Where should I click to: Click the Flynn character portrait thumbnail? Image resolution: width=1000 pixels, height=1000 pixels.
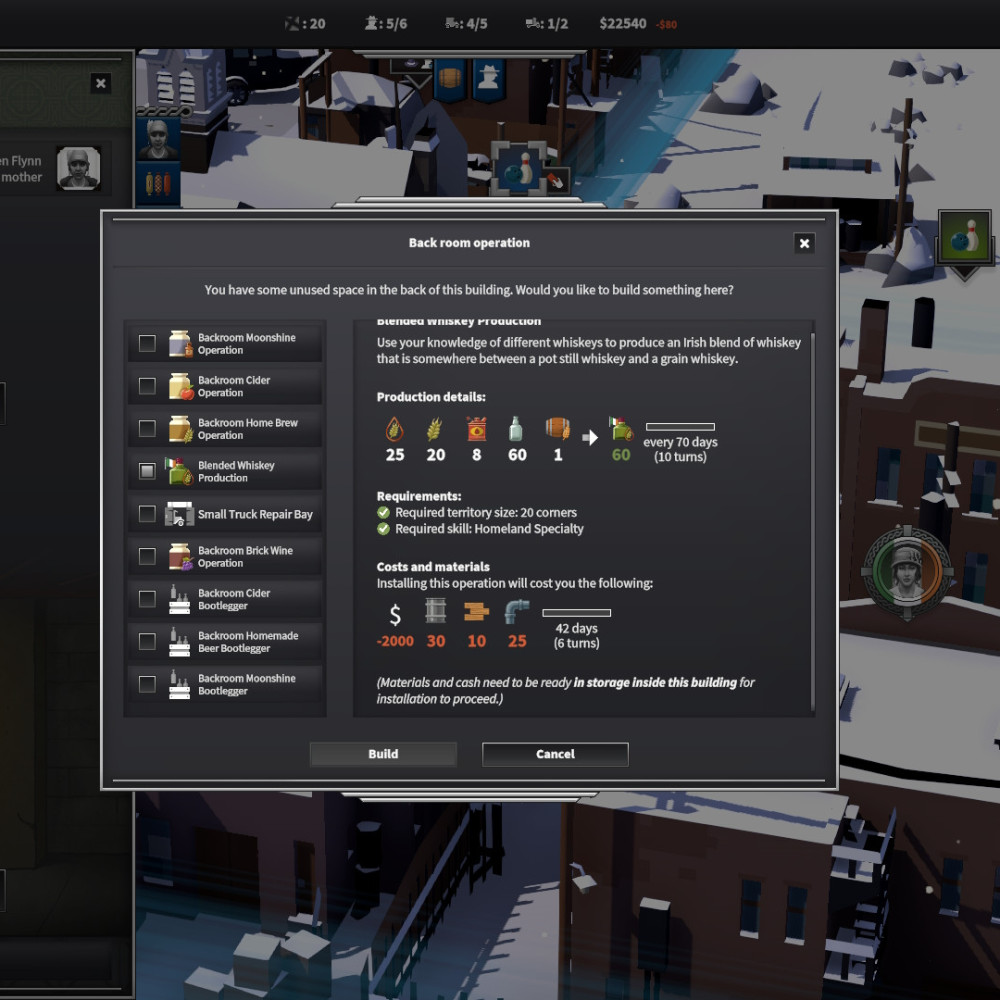click(78, 169)
